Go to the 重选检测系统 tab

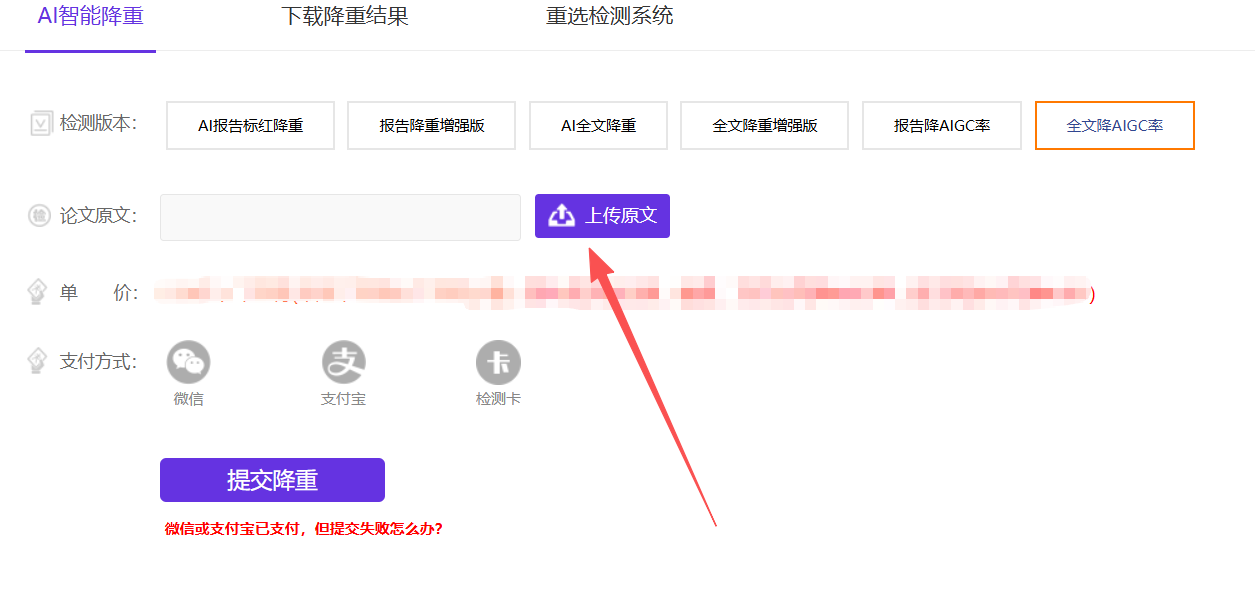609,17
